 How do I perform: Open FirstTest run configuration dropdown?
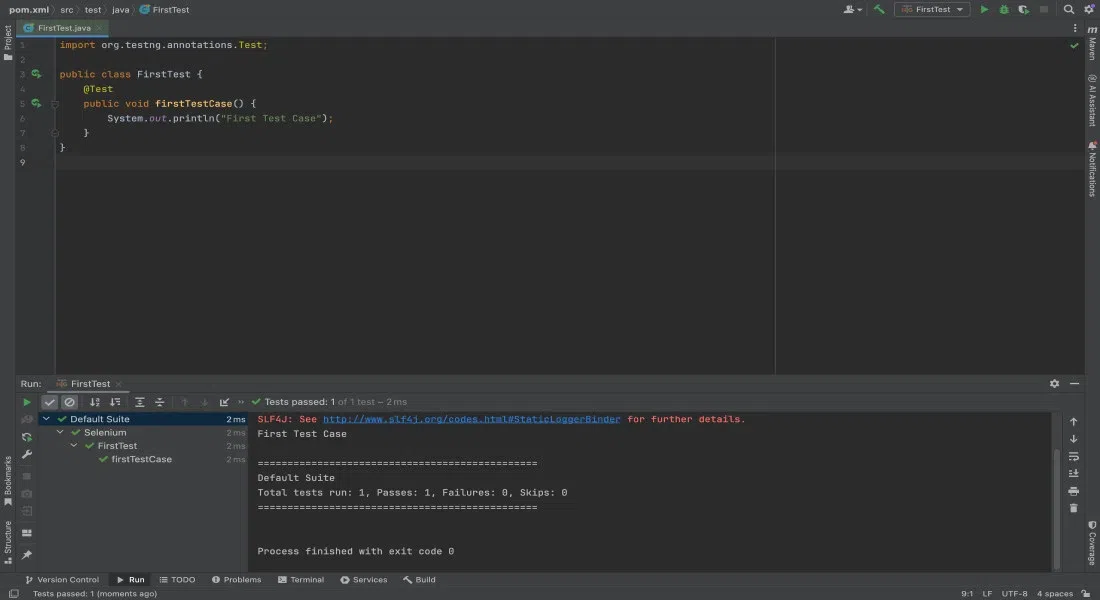932,9
